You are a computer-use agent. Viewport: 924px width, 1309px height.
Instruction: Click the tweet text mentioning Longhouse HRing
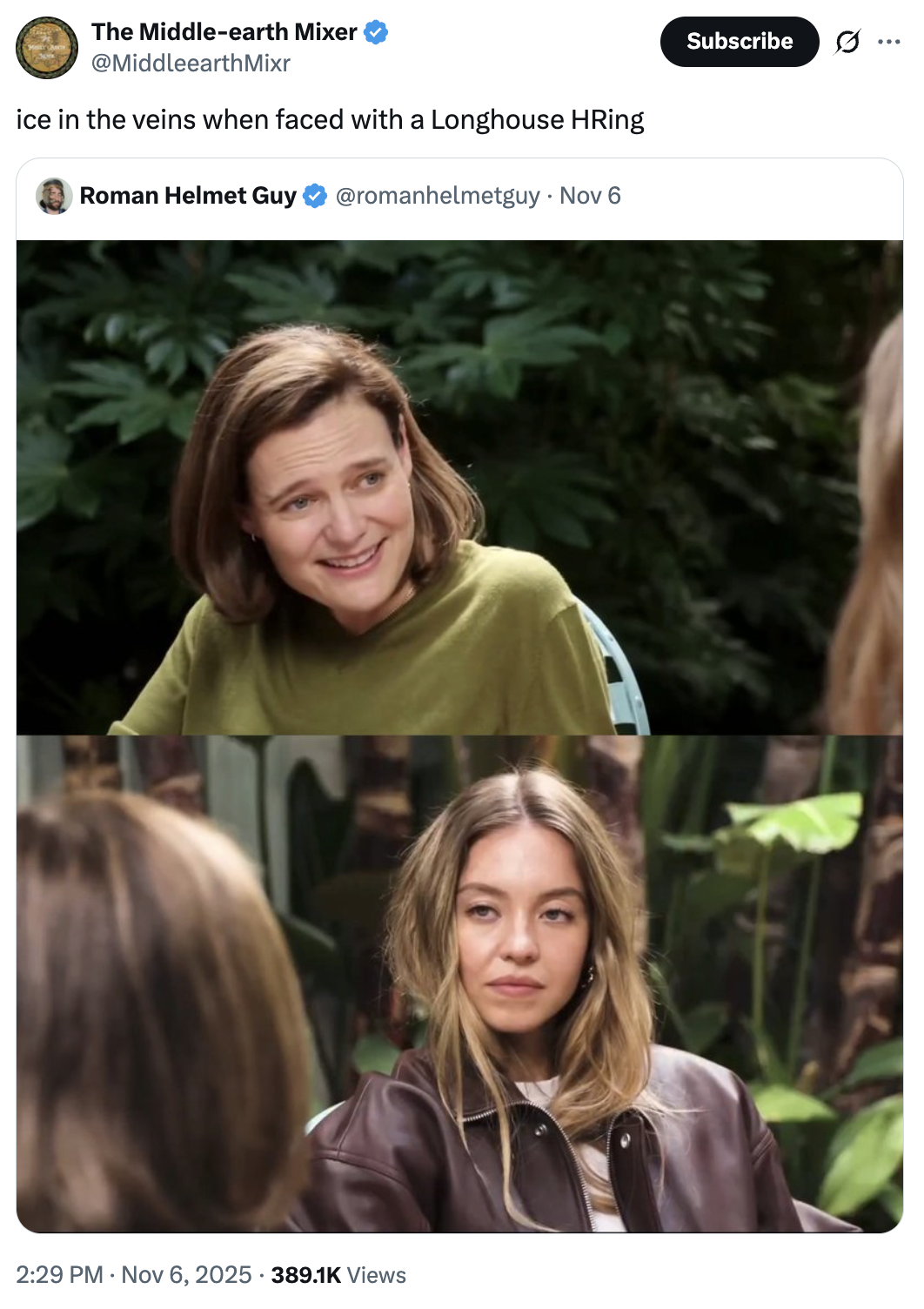(x=330, y=119)
